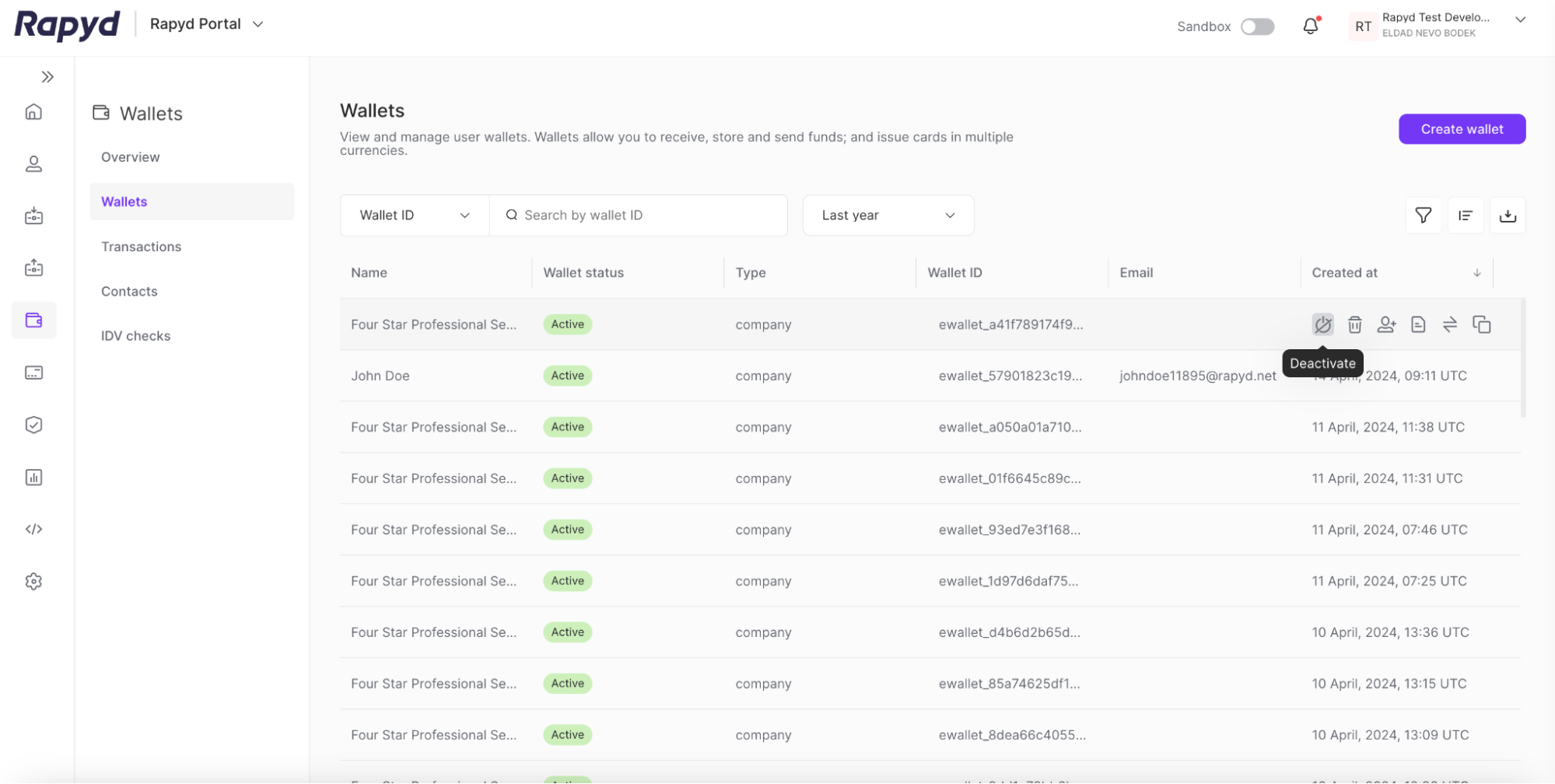Expand the collapsed sidebar with double chevron
Image resolution: width=1555 pixels, height=784 pixels.
click(47, 77)
